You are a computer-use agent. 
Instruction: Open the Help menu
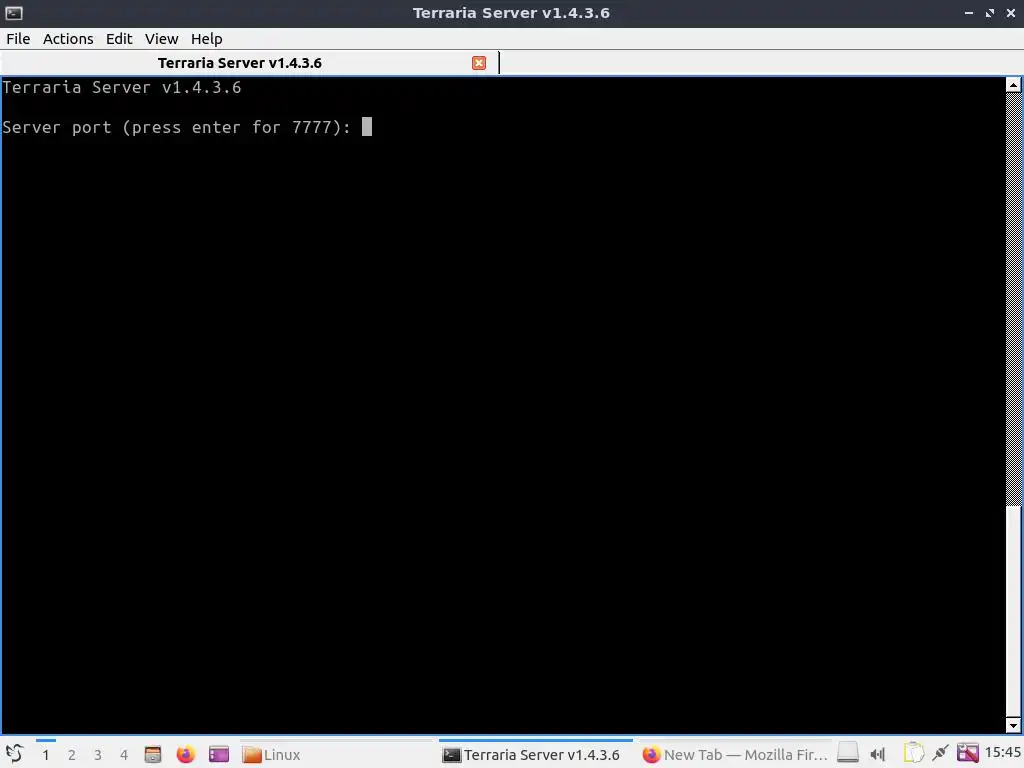[x=206, y=39]
